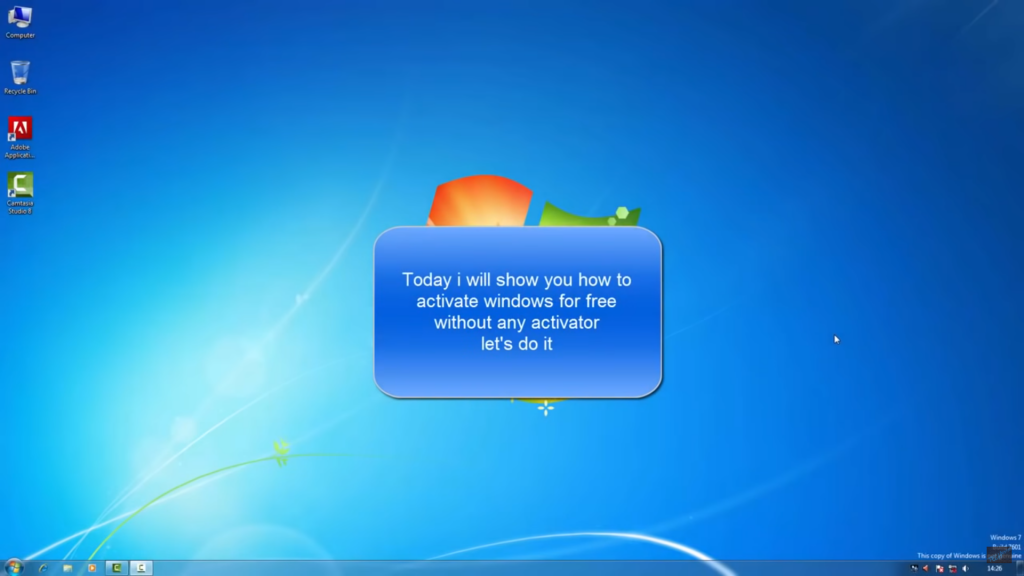Open the network status tray icon
This screenshot has height=576, width=1024.
pos(953,569)
